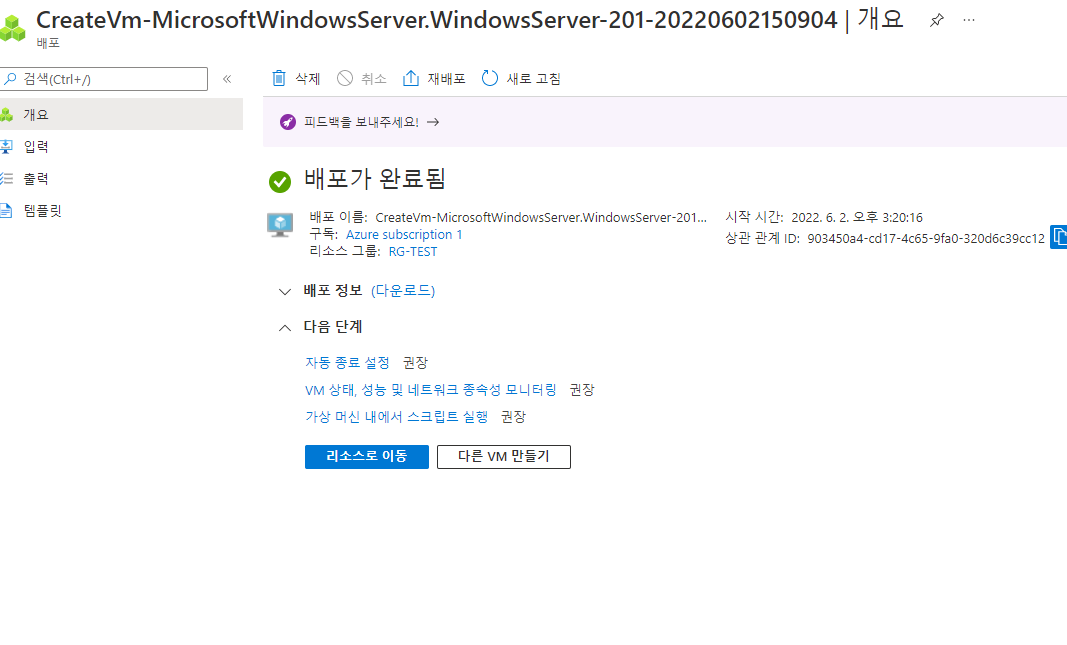Click the 배포가 완료됨 heading
1067x645 pixels.
click(x=374, y=179)
